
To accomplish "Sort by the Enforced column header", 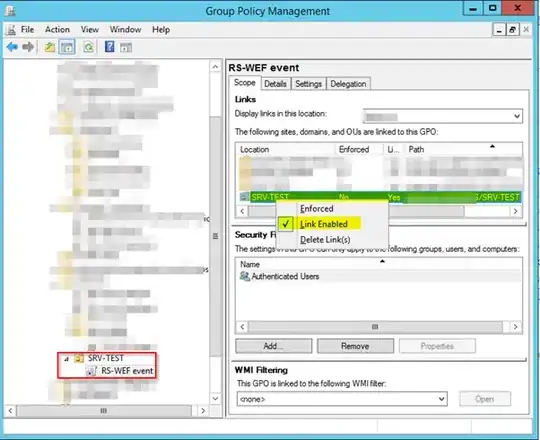I will pos(359,149).
